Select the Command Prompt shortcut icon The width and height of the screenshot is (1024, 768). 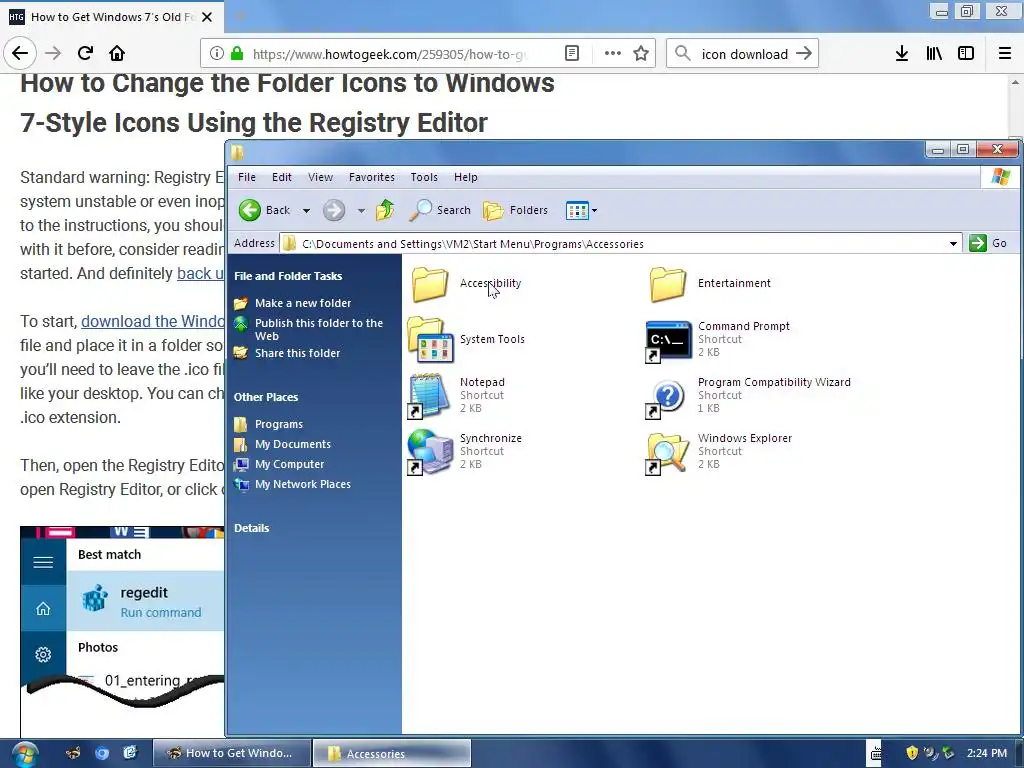coord(667,340)
